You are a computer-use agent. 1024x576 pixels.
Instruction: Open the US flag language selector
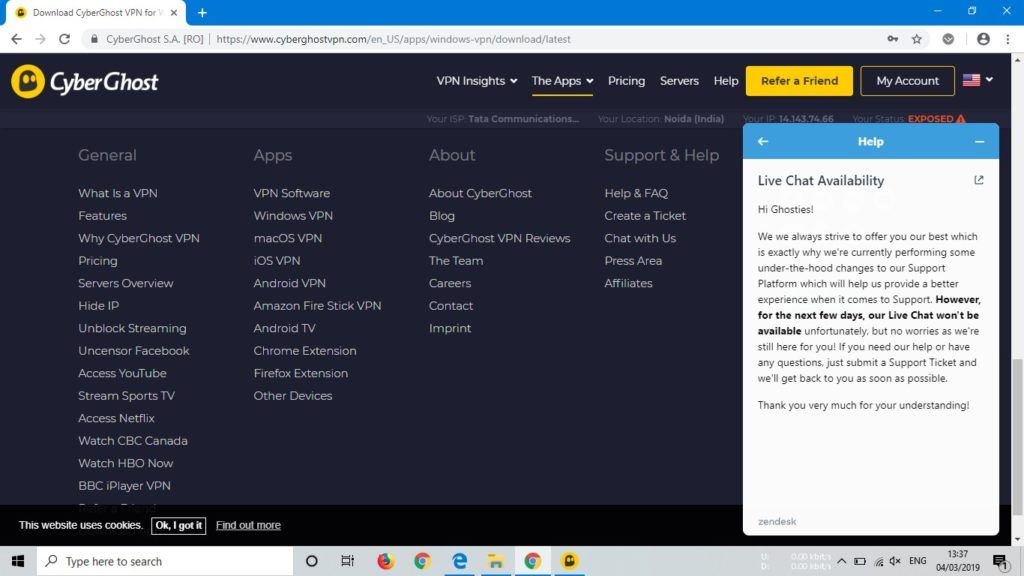pyautogui.click(x=971, y=81)
